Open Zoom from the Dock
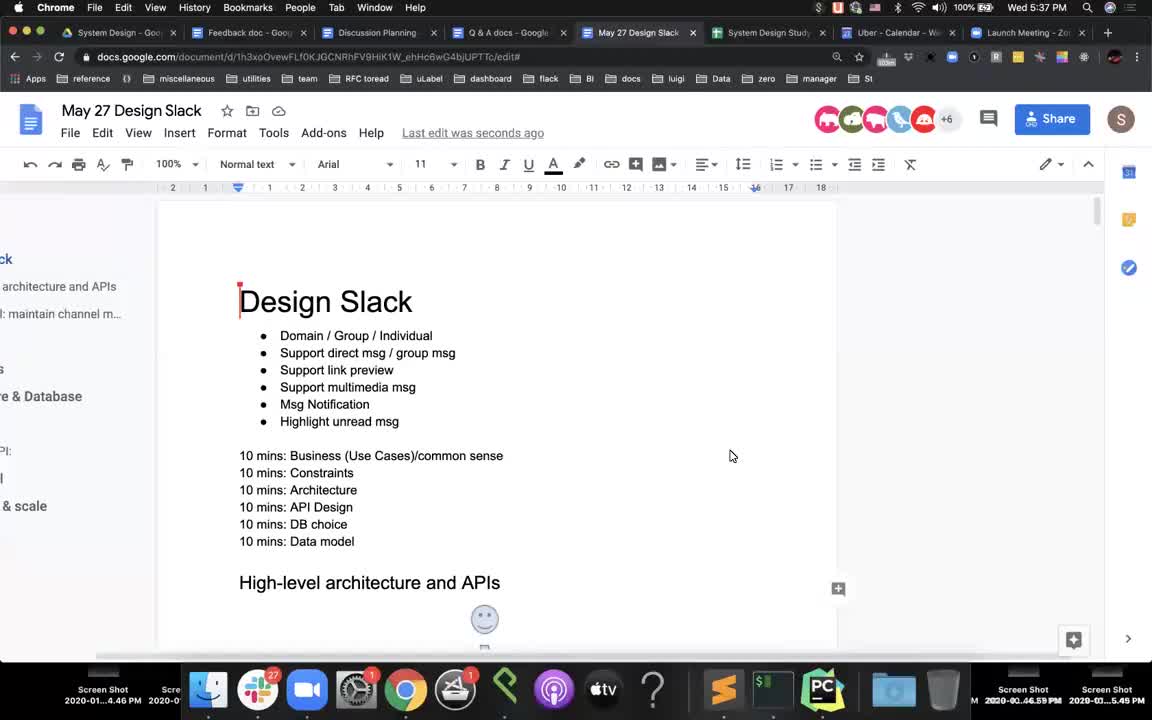The image size is (1152, 720). (306, 689)
